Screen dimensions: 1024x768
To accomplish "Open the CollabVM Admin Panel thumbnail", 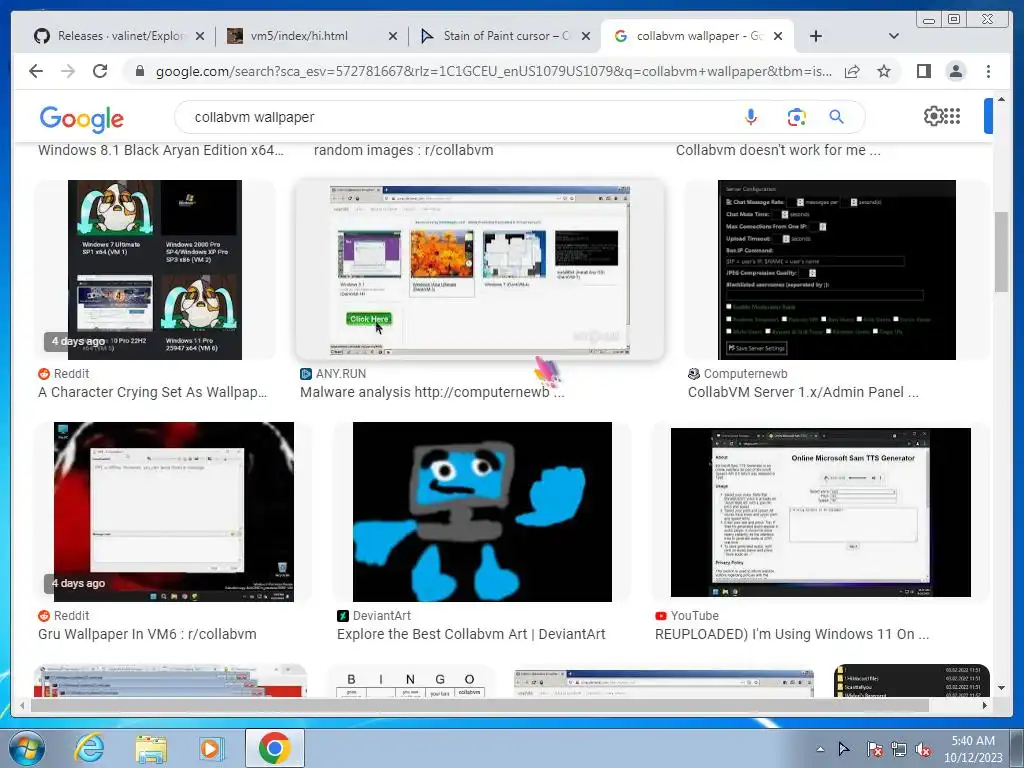I will pyautogui.click(x=837, y=270).
